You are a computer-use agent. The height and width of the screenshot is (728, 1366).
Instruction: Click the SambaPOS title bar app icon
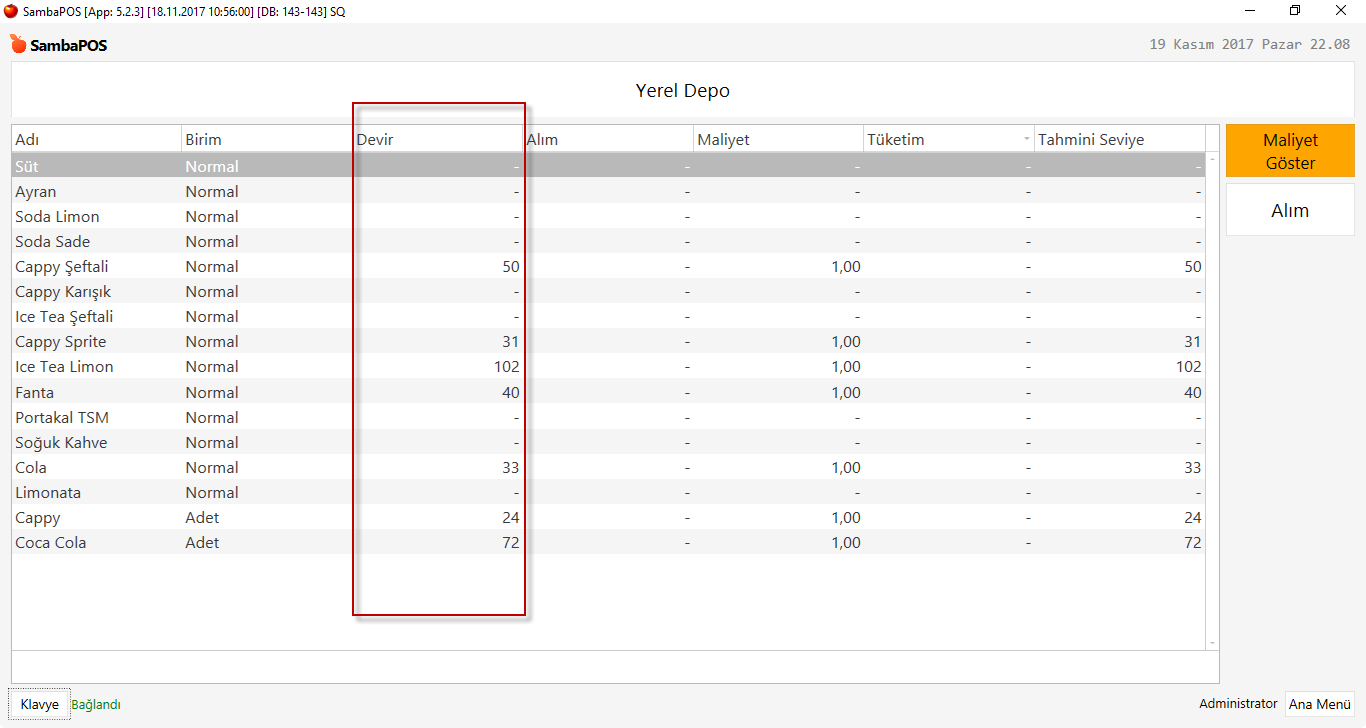11,10
